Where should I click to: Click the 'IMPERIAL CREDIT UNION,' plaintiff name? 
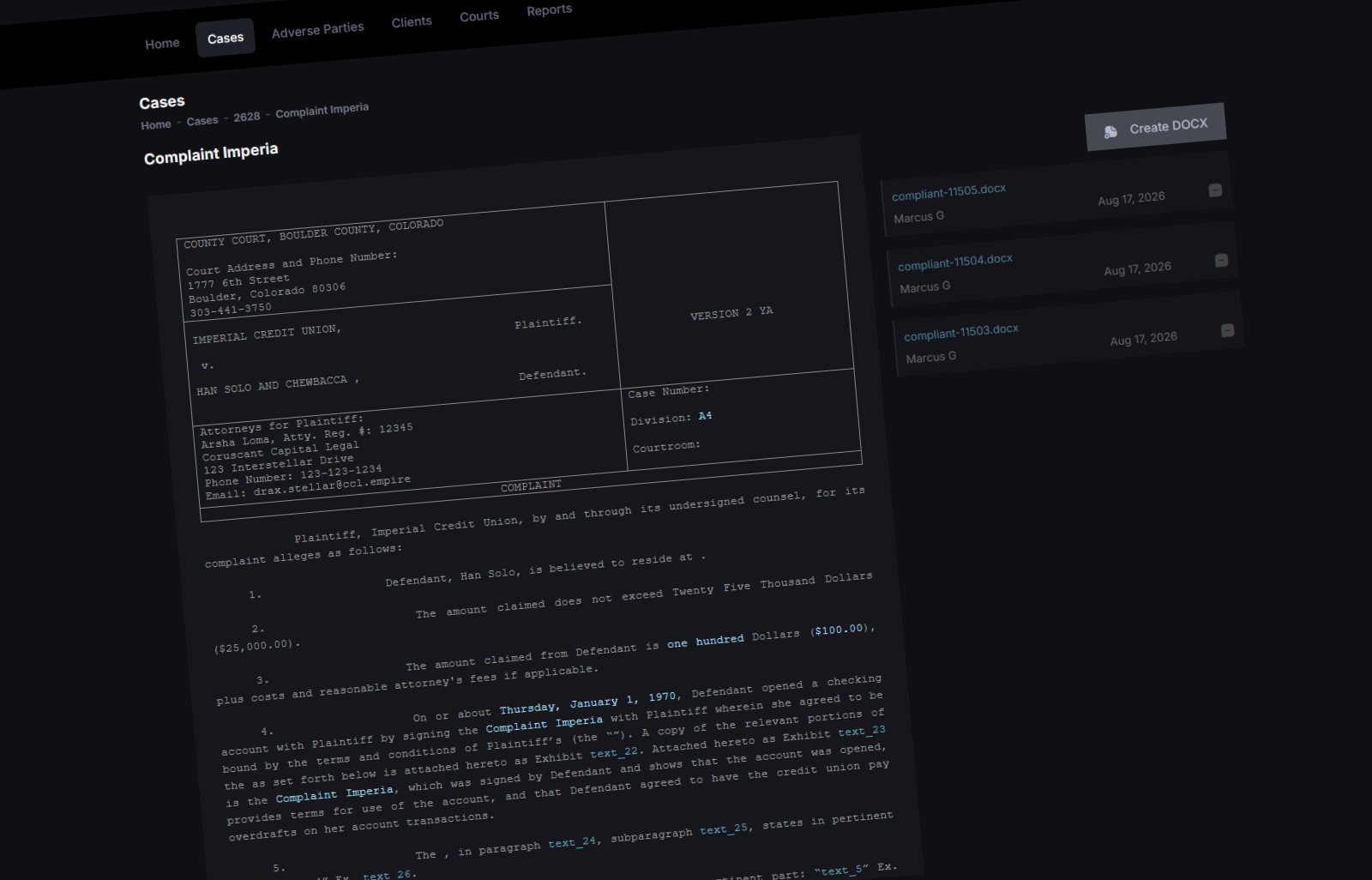tap(267, 335)
